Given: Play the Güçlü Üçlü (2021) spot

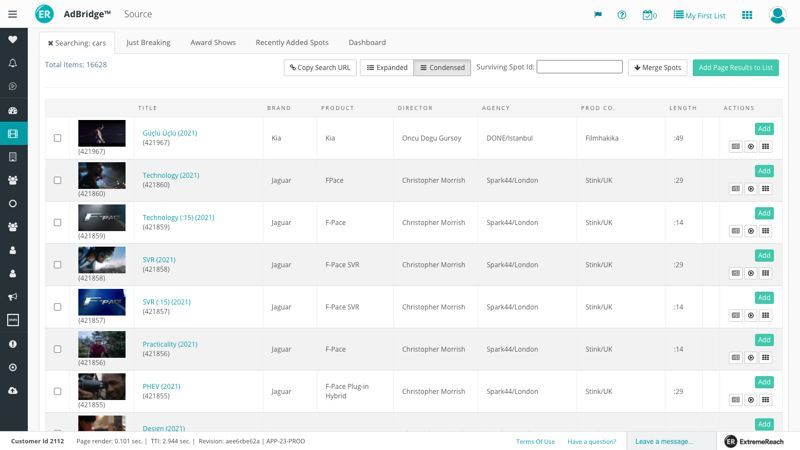Looking at the screenshot, I should 751,146.
